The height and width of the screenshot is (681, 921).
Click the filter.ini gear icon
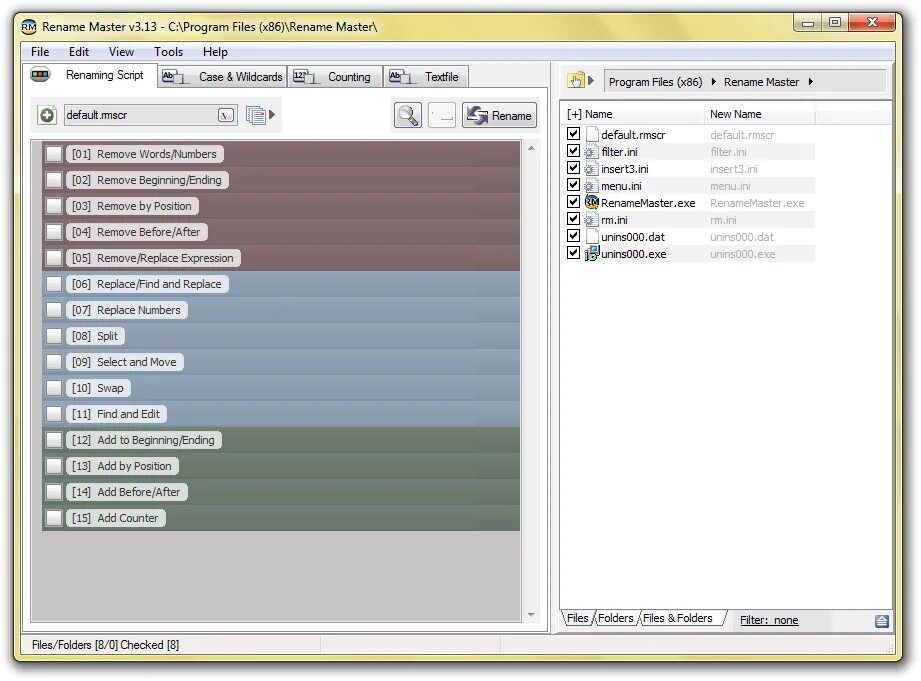[x=591, y=152]
